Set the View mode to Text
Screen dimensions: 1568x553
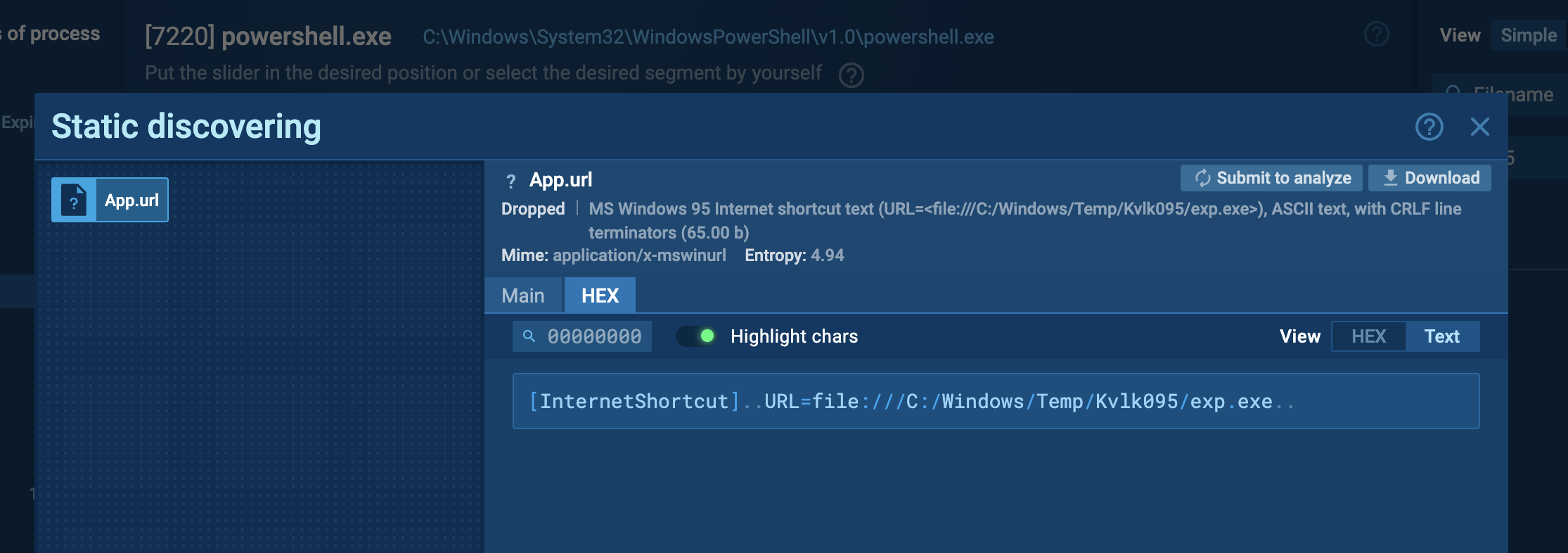(x=1441, y=336)
